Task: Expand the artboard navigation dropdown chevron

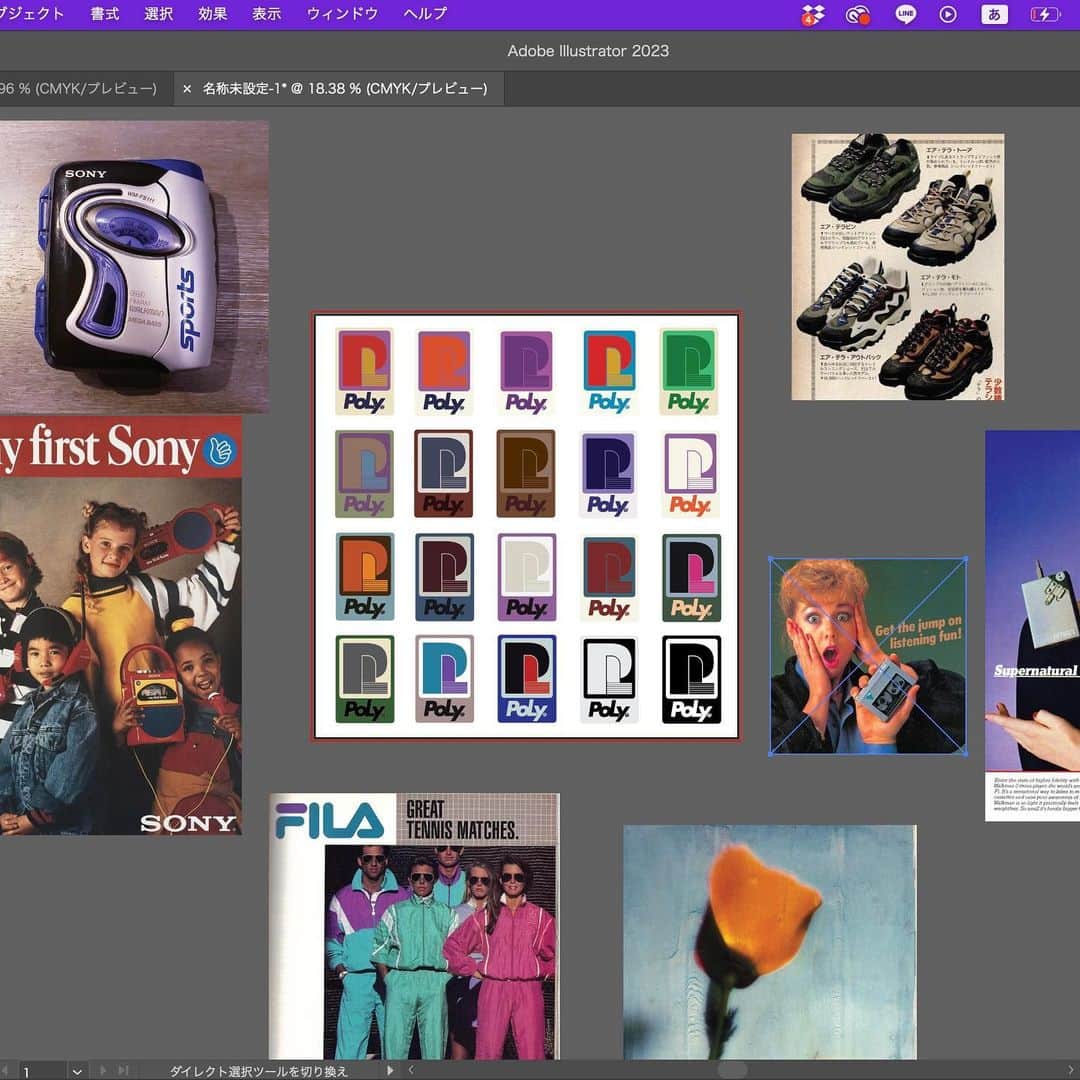Action: (77, 1072)
